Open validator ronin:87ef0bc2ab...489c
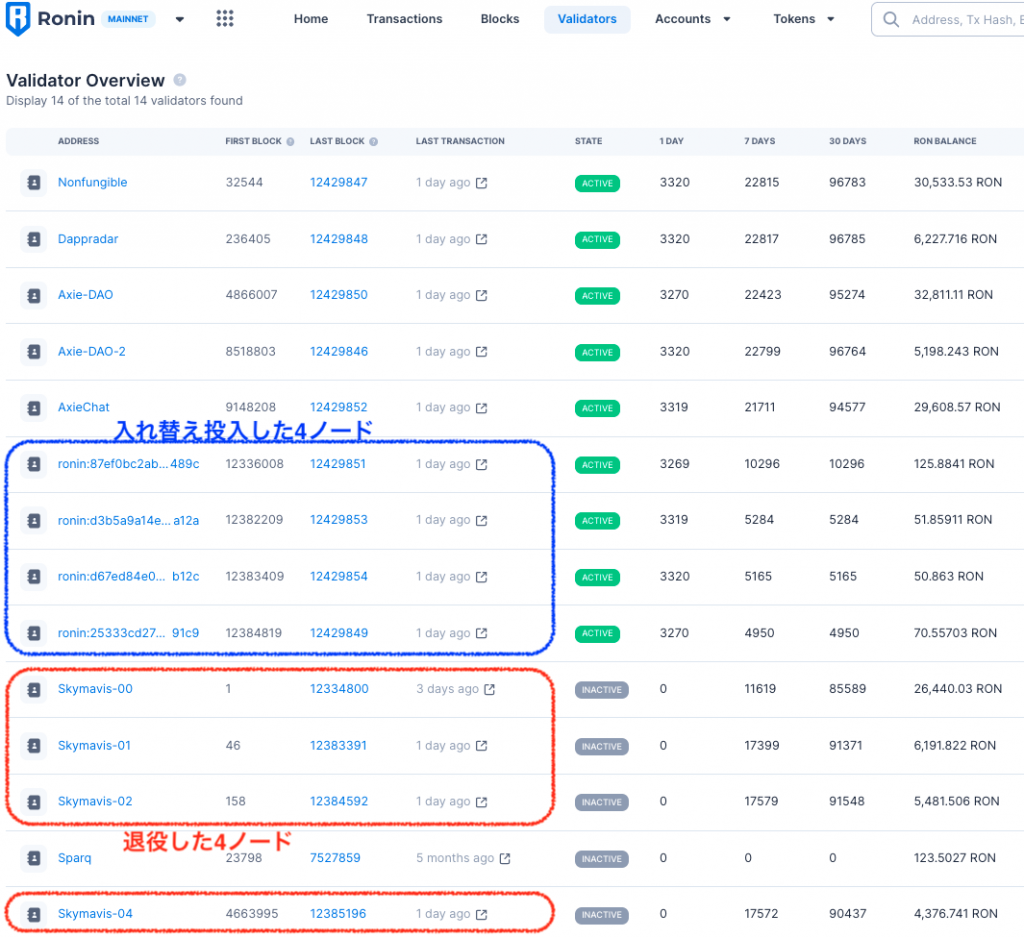 click(129, 464)
